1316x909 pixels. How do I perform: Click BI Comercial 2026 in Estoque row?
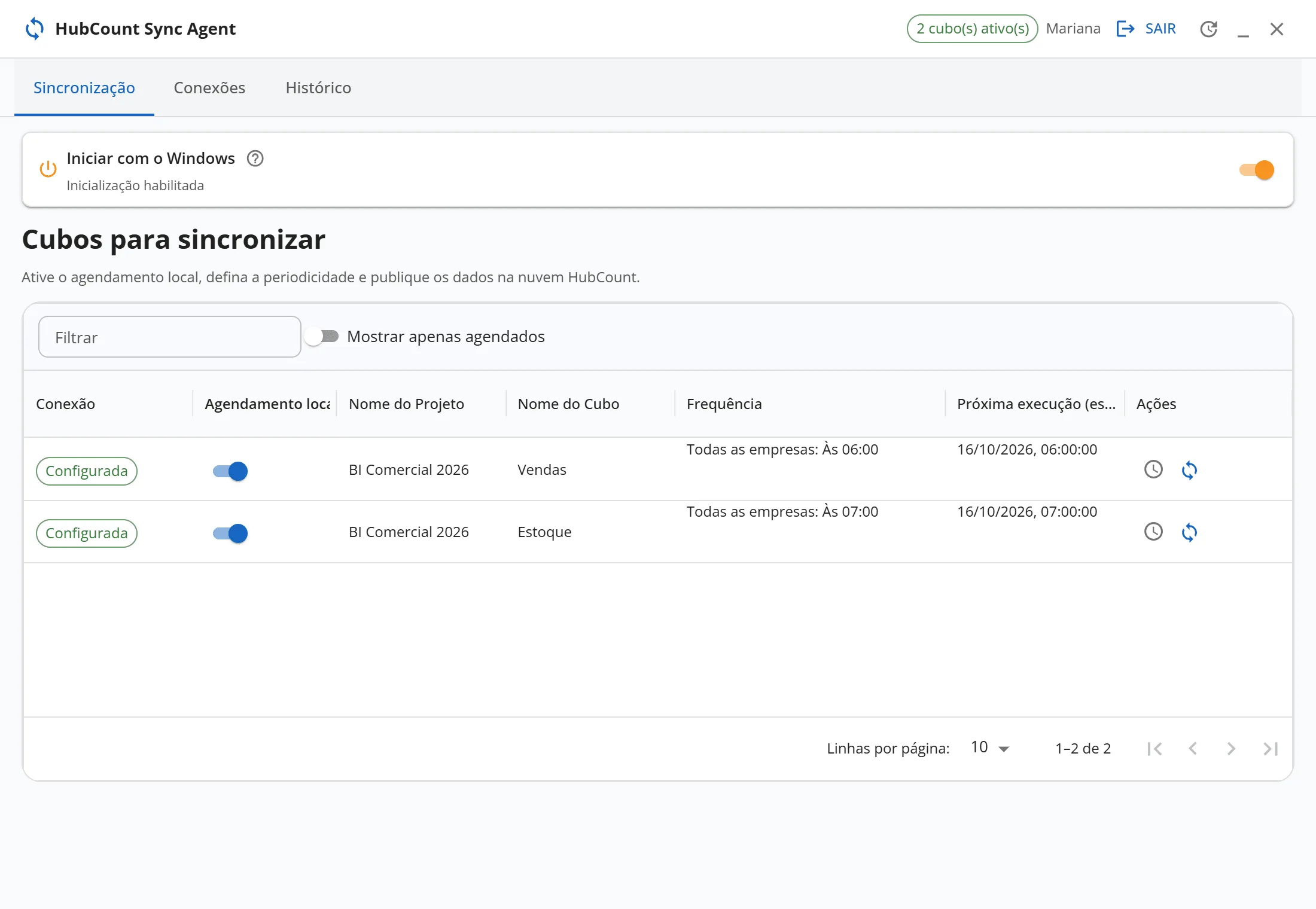409,532
